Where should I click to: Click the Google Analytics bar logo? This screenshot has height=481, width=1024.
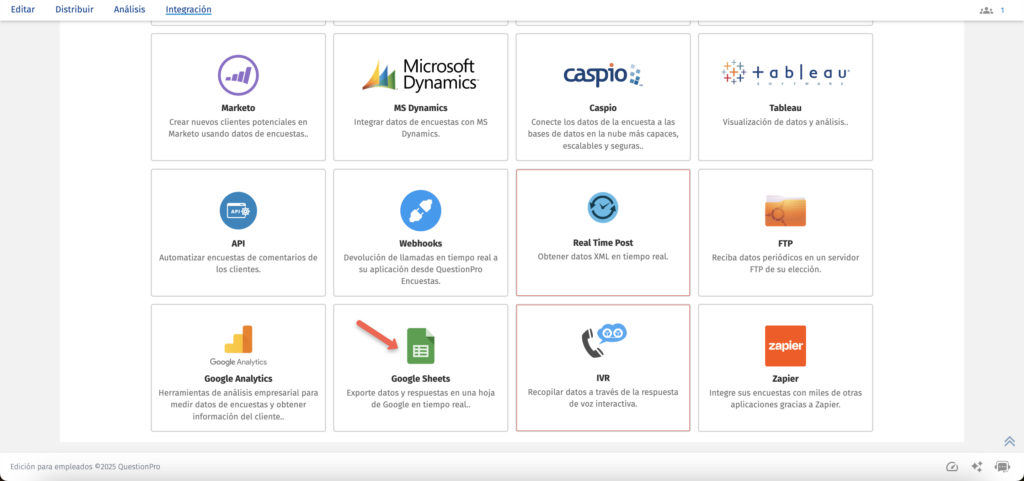238,346
